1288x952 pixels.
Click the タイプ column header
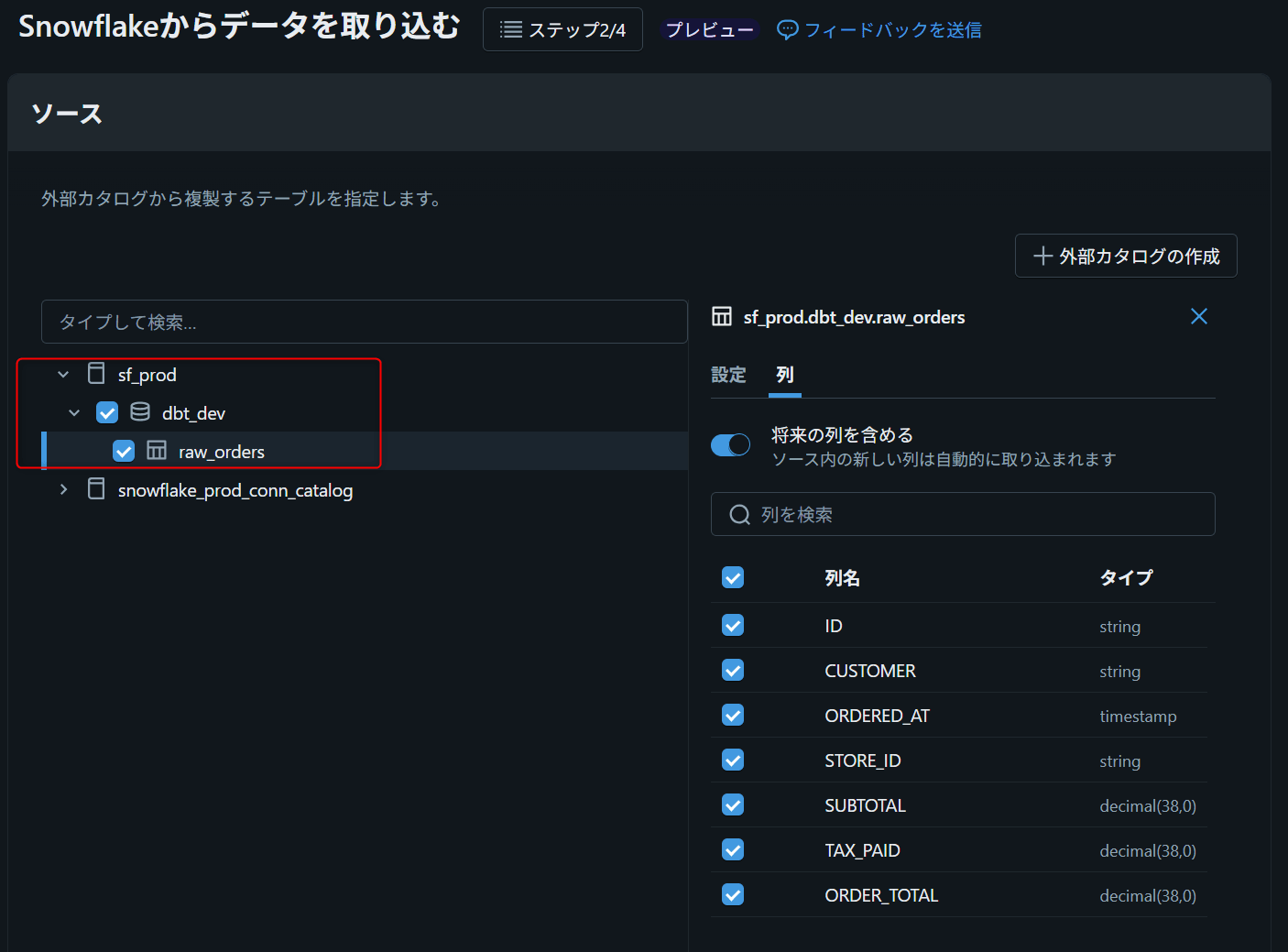(x=1127, y=578)
